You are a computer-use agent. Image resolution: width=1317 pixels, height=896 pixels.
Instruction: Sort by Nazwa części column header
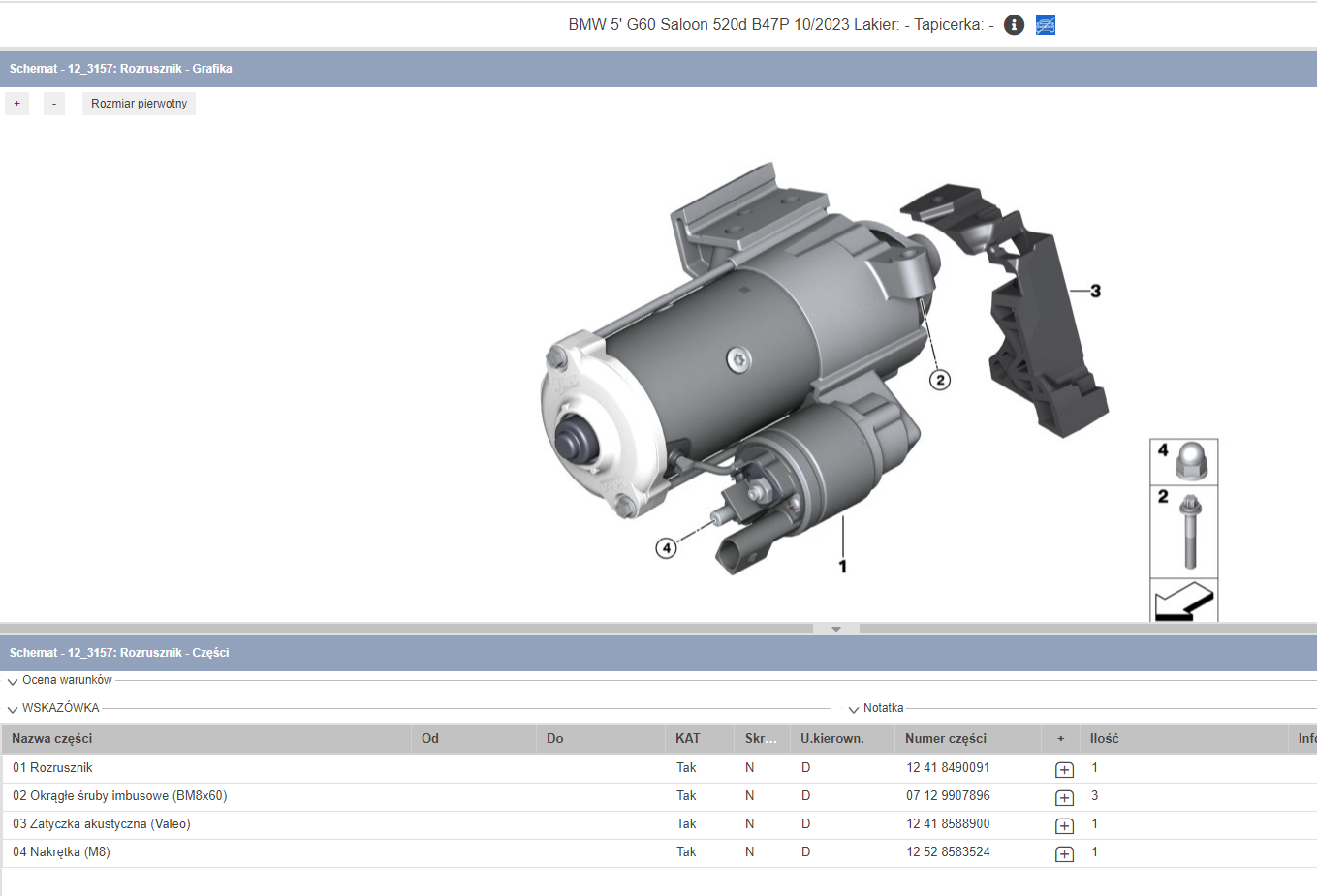pos(207,738)
